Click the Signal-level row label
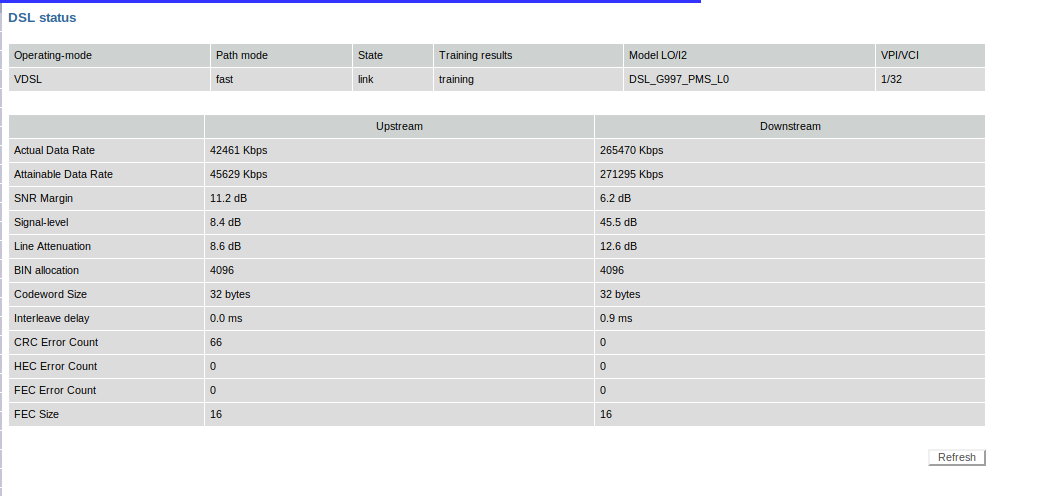This screenshot has width=1041, height=496. point(41,222)
